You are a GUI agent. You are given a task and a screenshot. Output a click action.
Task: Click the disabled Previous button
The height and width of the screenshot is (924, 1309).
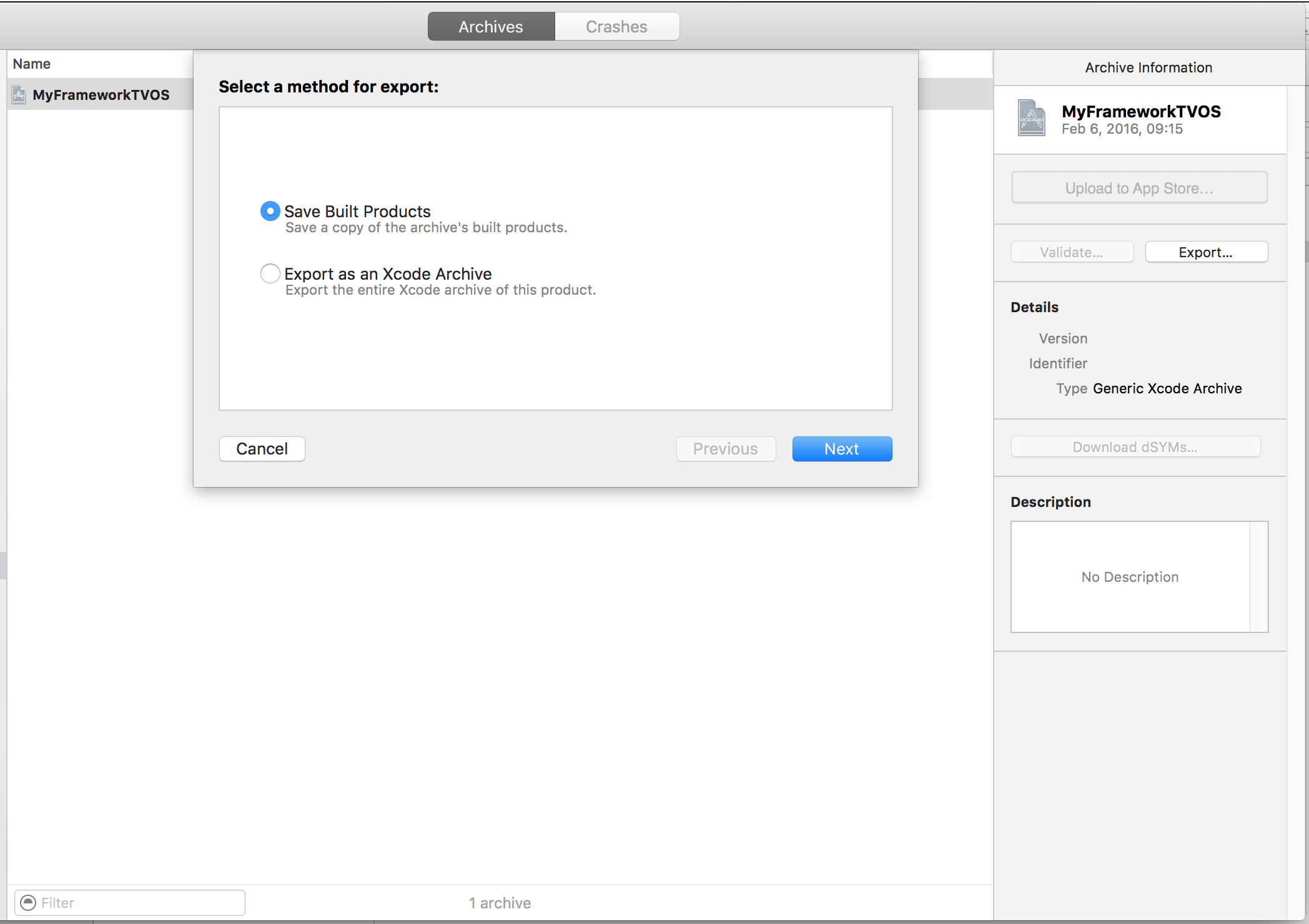click(726, 449)
